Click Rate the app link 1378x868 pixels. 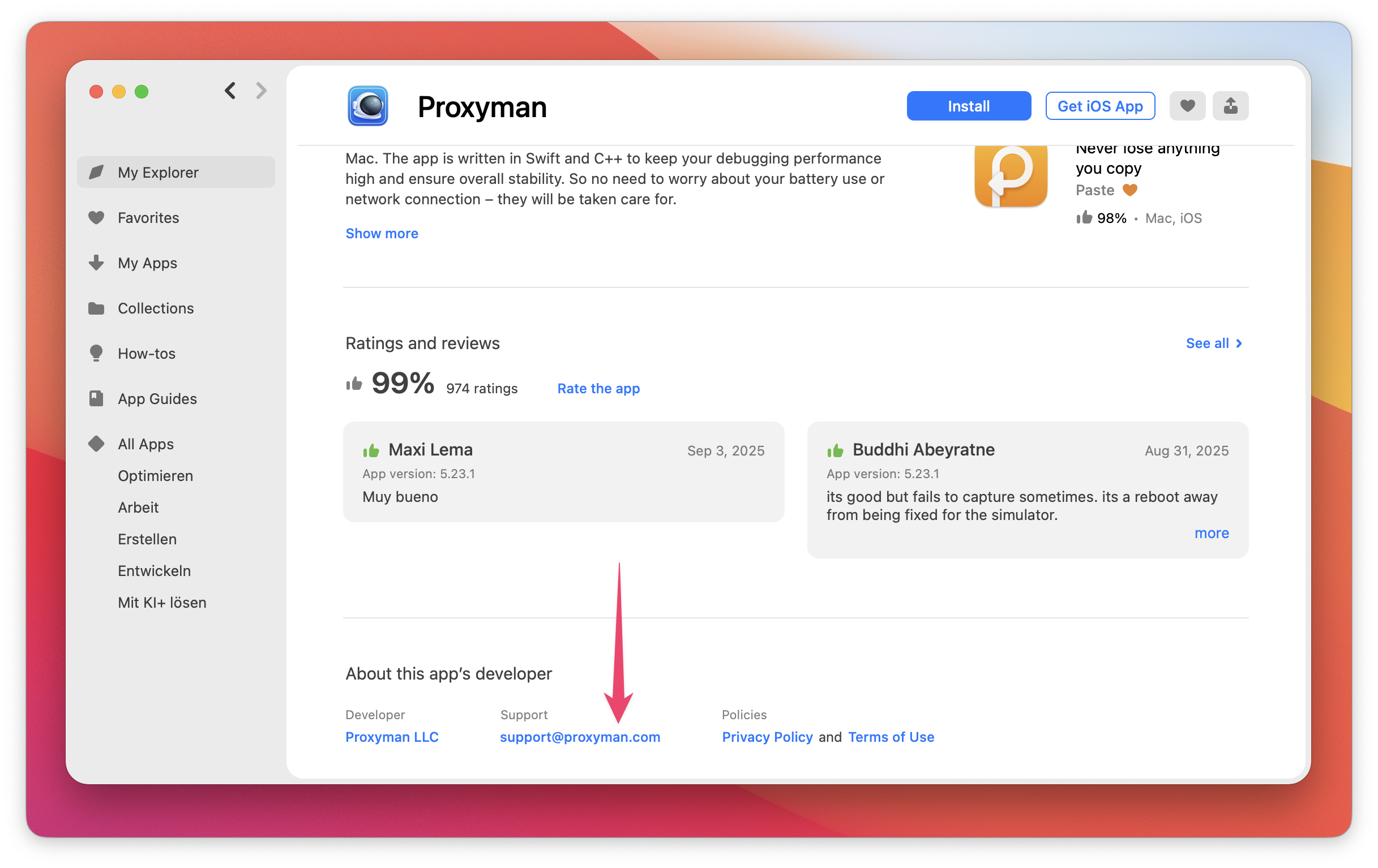click(x=598, y=388)
